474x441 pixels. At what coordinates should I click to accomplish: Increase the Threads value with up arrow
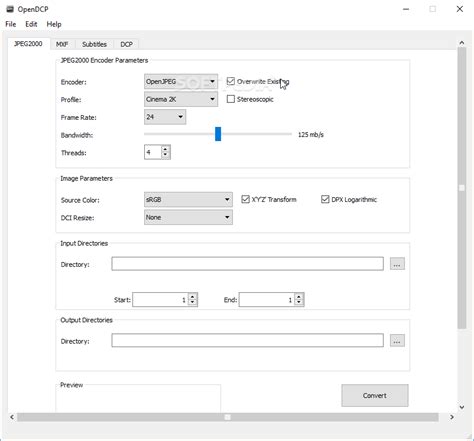pyautogui.click(x=166, y=149)
